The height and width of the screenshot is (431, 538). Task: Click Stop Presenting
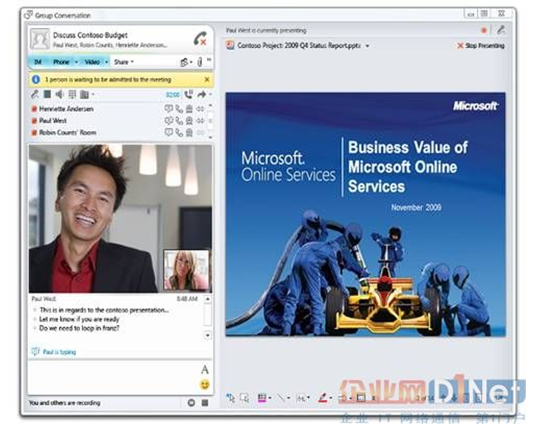[481, 46]
